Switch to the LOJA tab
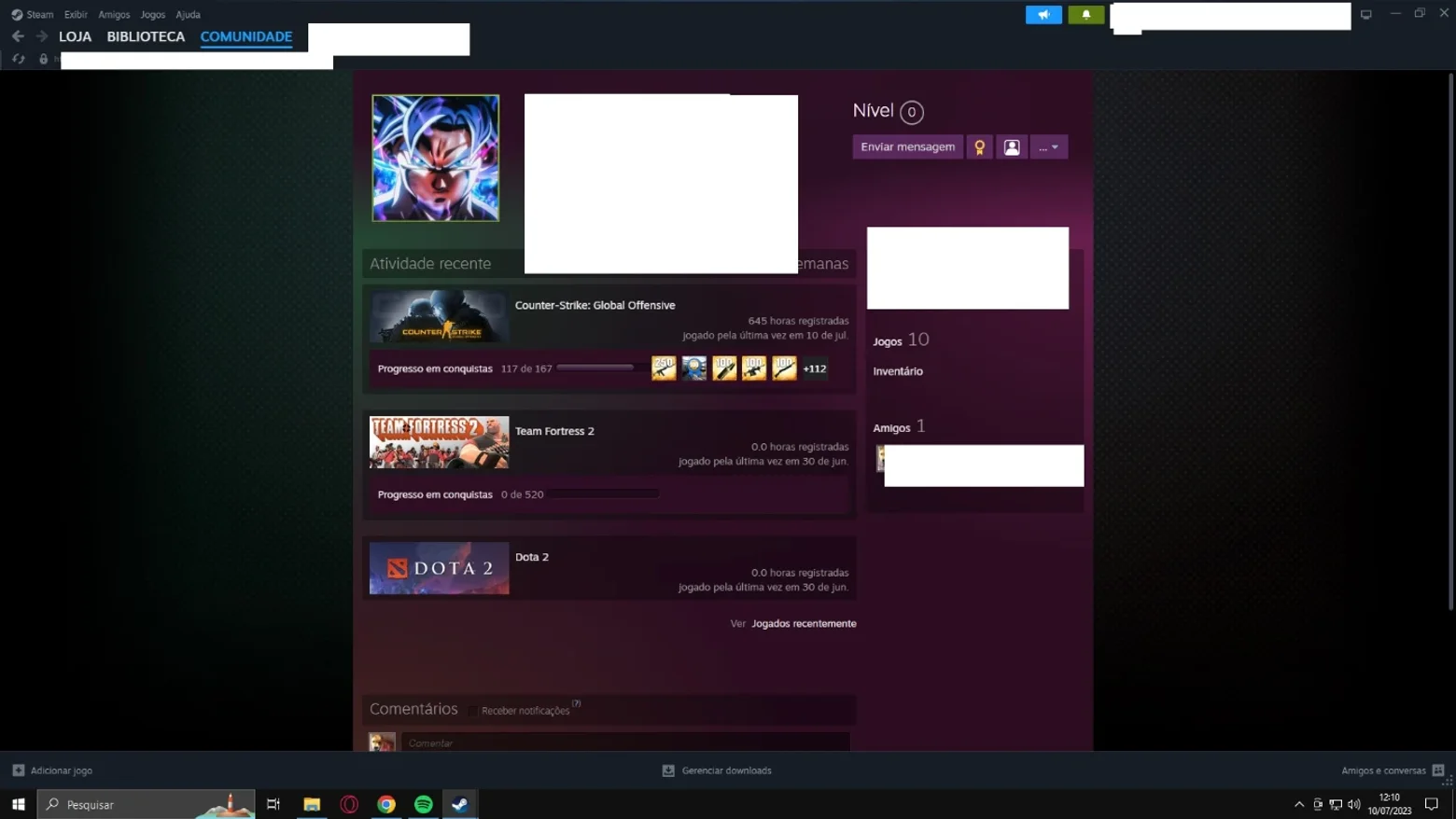This screenshot has height=819, width=1456. (76, 36)
